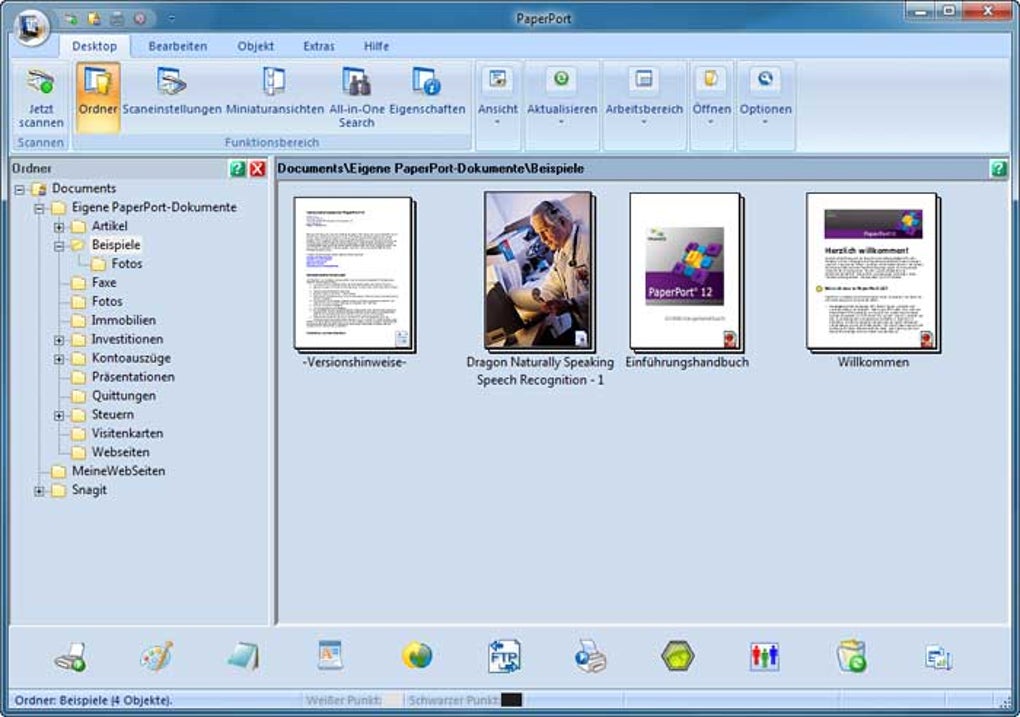Image resolution: width=1020 pixels, height=717 pixels.
Task: Select the Dragon Naturally Speaking photo thumbnail
Action: [539, 272]
